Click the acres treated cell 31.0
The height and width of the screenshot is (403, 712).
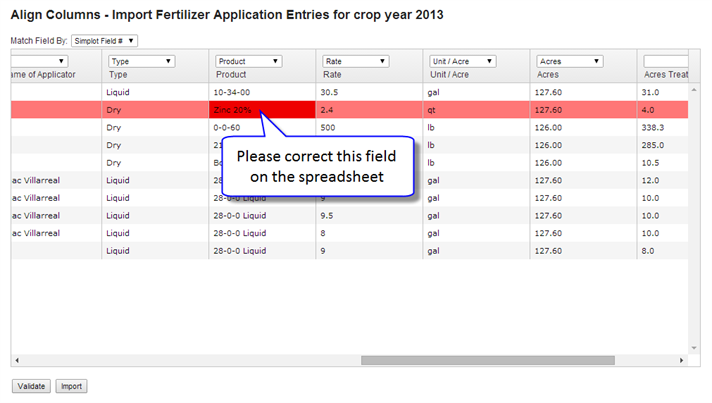pos(663,92)
